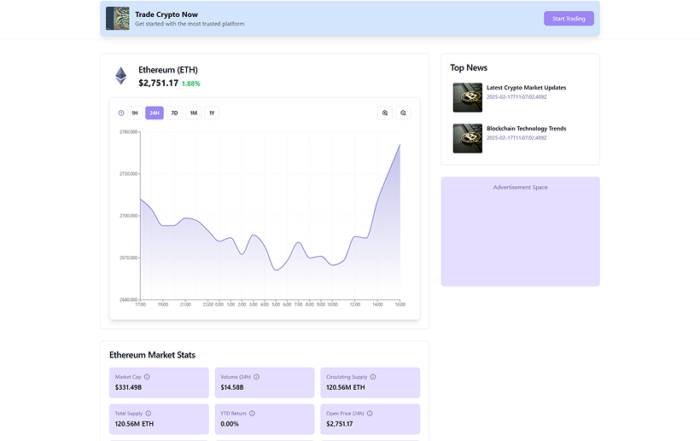Open the Market Cap info icon
Viewport: 700px width, 441px height.
(147, 377)
